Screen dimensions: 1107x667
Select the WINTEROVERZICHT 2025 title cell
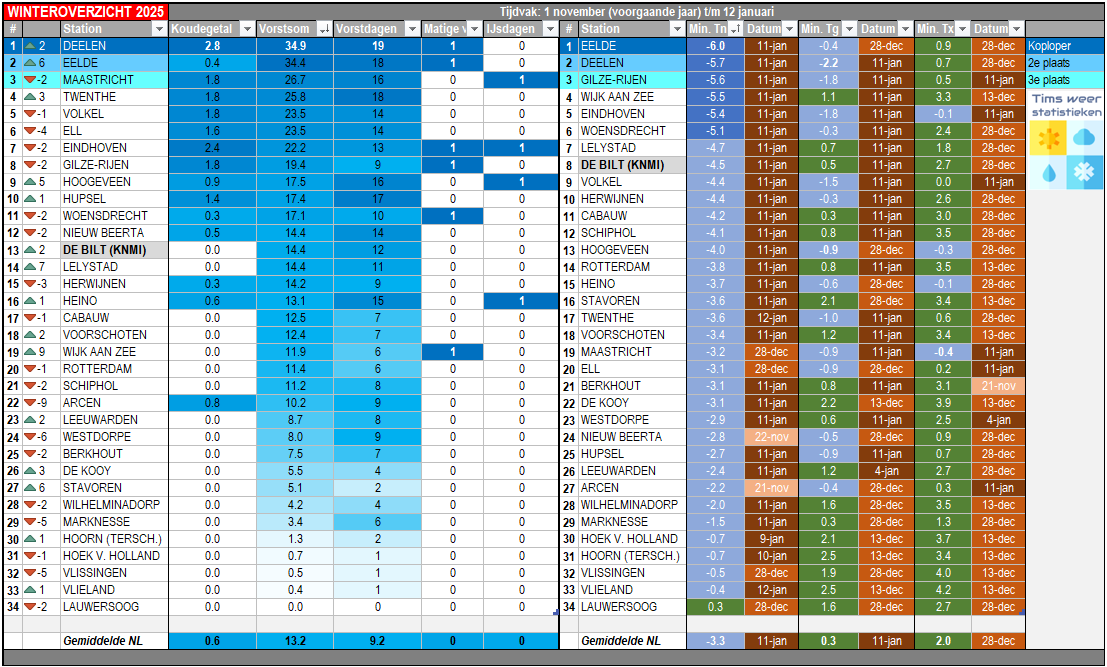[85, 12]
